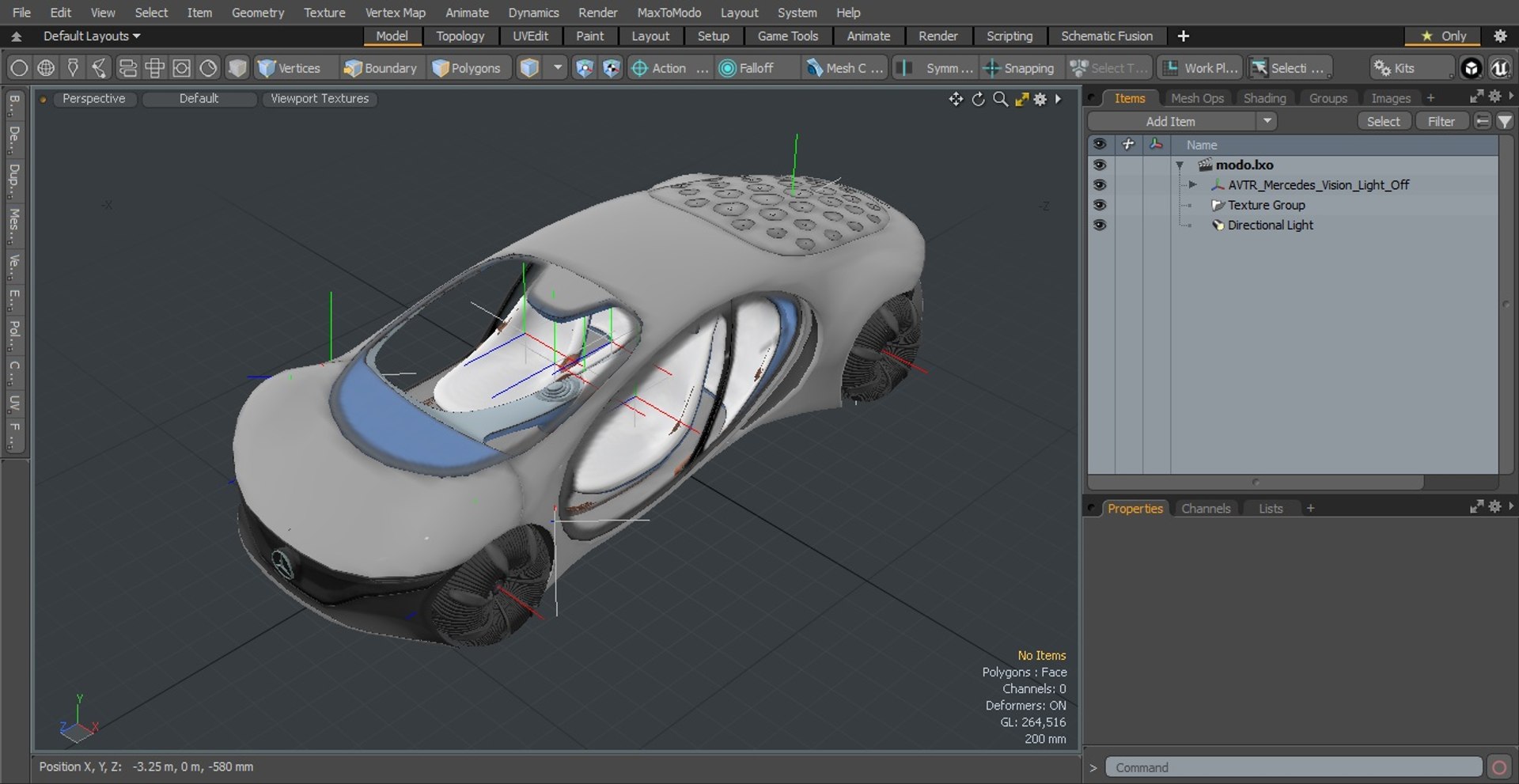The width and height of the screenshot is (1519, 784).
Task: Switch to the Lists tab
Action: point(1271,509)
